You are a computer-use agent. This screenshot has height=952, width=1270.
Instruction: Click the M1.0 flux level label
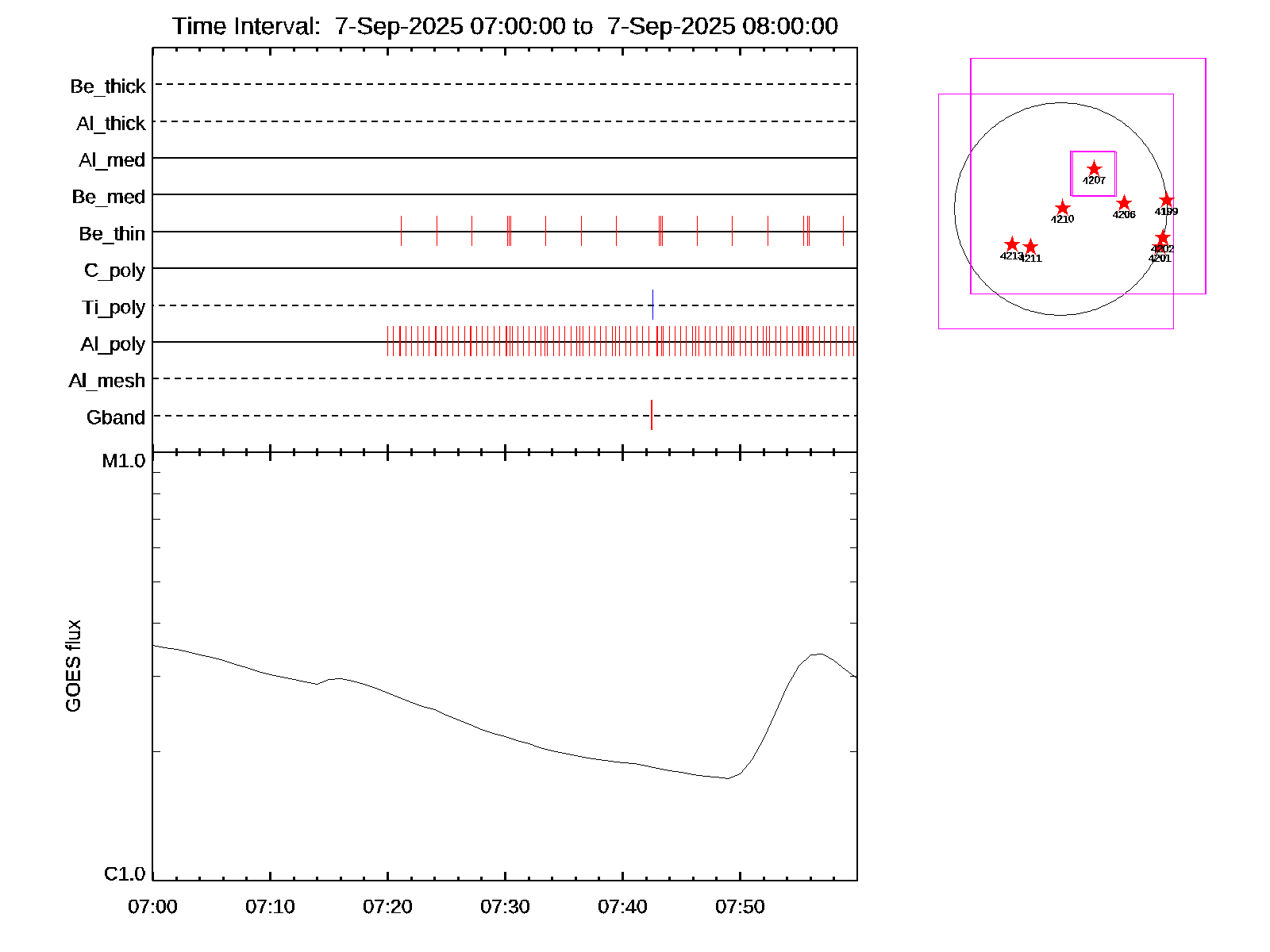(124, 461)
